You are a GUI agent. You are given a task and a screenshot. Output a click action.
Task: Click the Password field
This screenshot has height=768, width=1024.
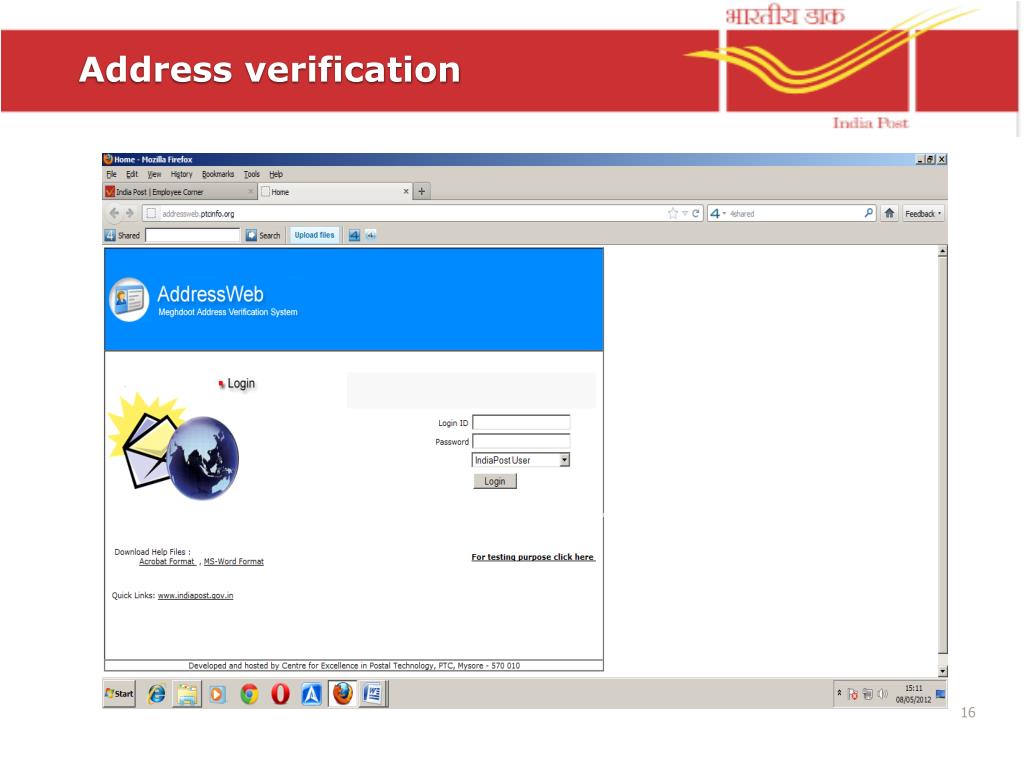pyautogui.click(x=521, y=441)
